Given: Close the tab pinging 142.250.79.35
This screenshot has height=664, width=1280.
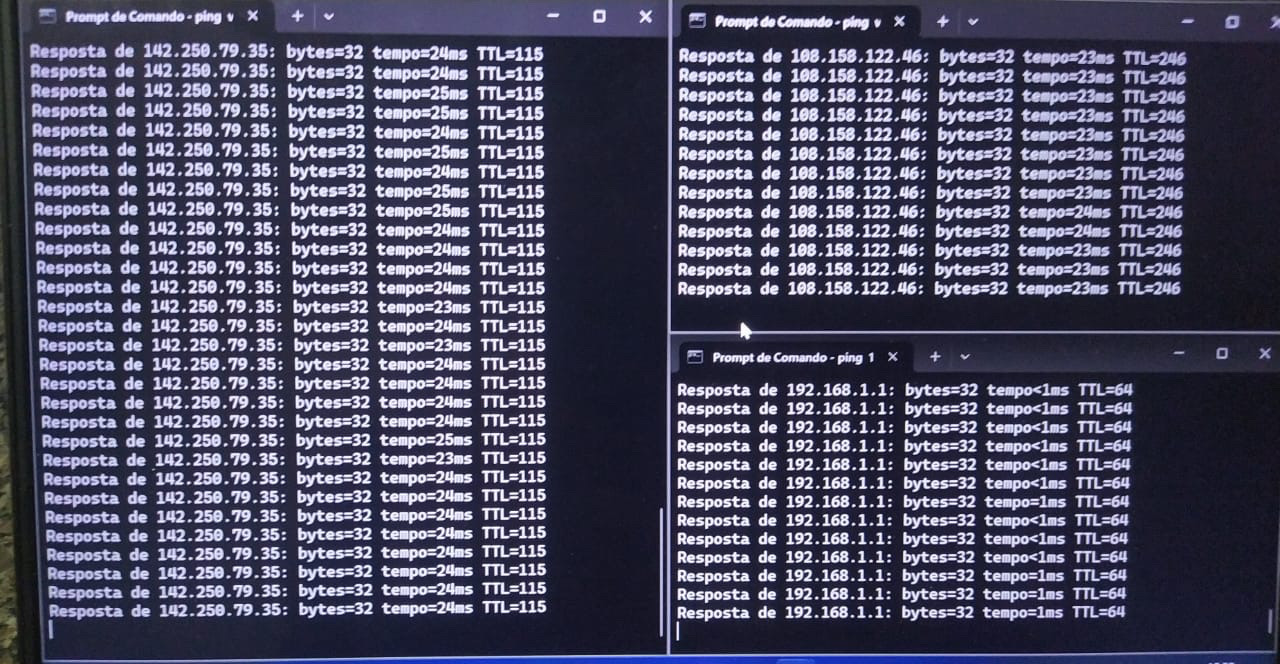Looking at the screenshot, I should click(x=252, y=16).
